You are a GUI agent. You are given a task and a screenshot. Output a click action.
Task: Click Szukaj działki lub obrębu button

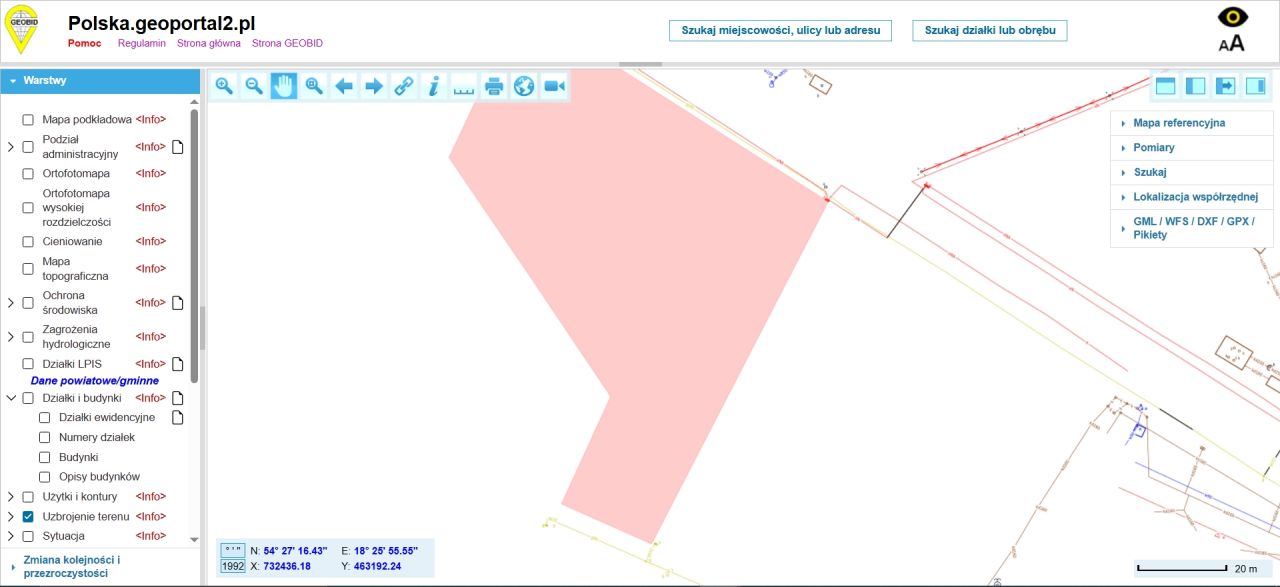pos(990,30)
